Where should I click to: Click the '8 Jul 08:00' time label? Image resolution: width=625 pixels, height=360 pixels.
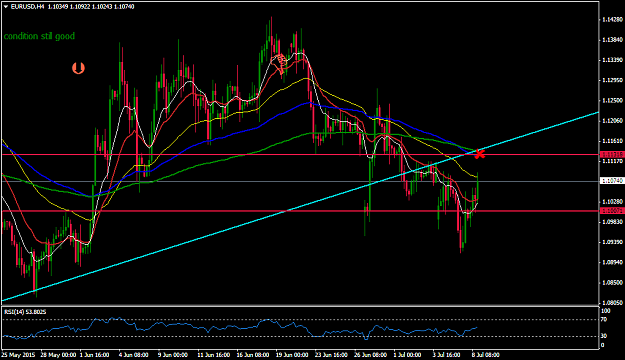coord(485,354)
